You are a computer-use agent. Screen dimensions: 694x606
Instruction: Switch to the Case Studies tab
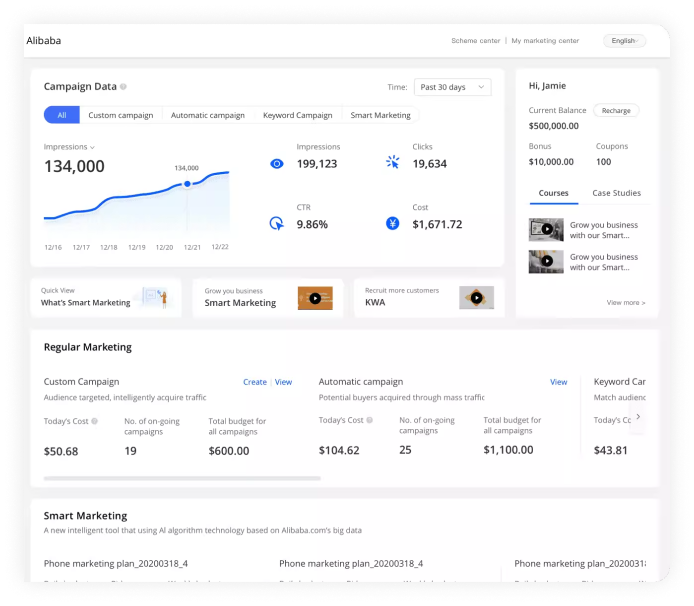(x=616, y=193)
